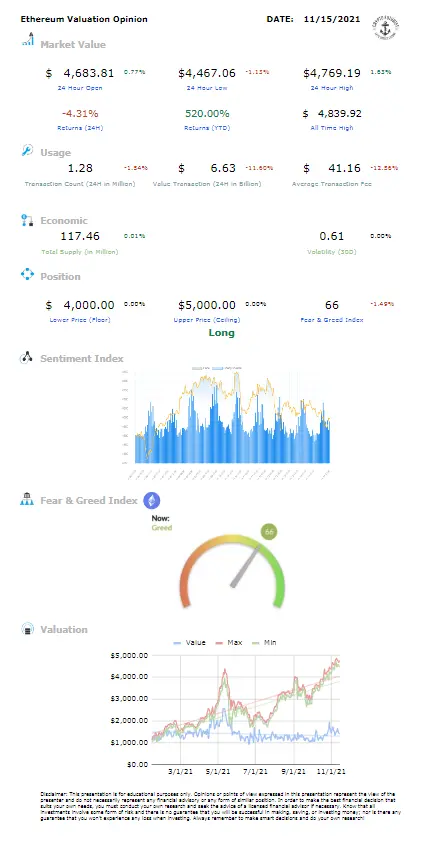The image size is (433, 842).
Task: Click the $4,769.19 high price
Action: pyautogui.click(x=331, y=73)
